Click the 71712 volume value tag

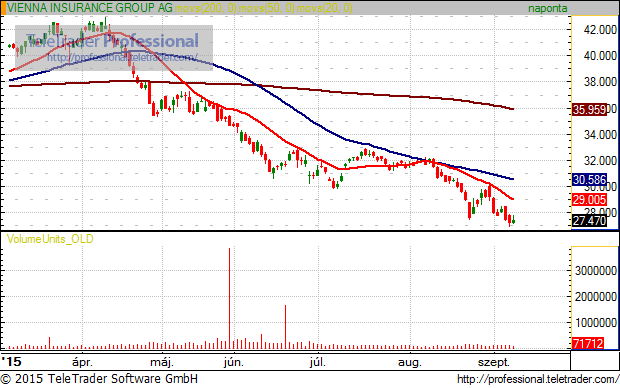click(x=588, y=343)
